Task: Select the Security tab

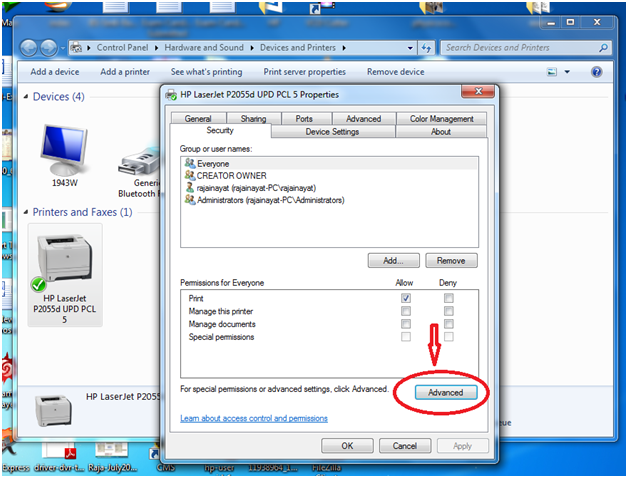Action: point(220,130)
